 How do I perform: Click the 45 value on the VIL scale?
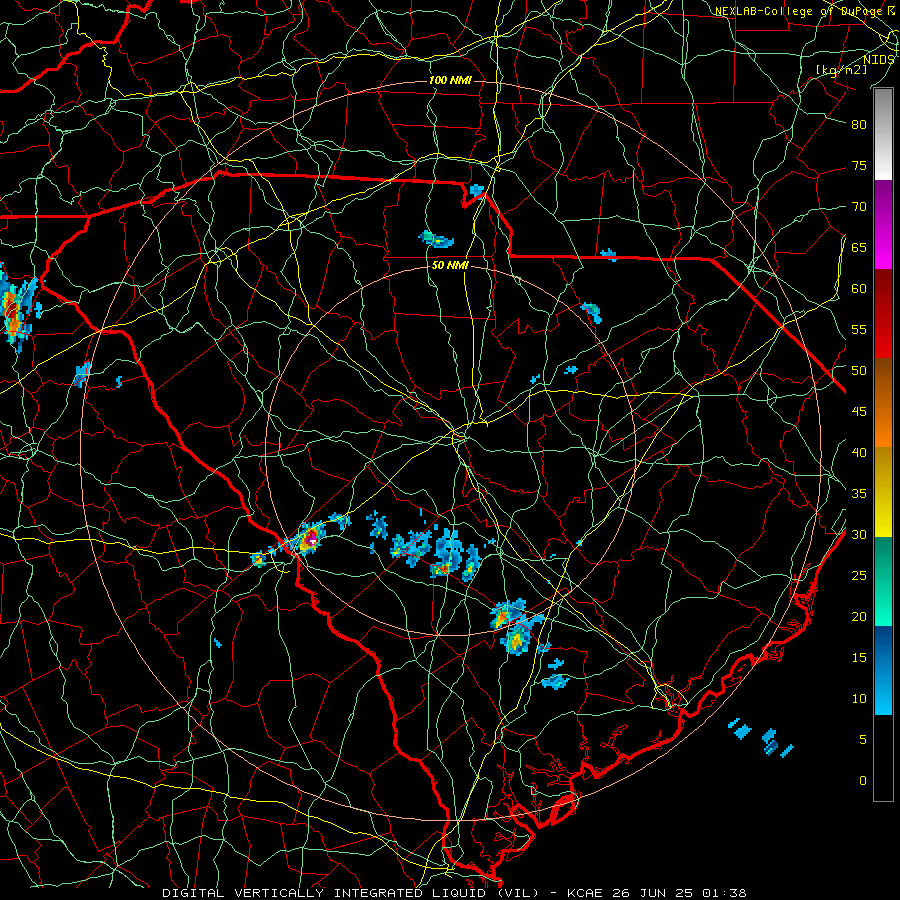(859, 412)
